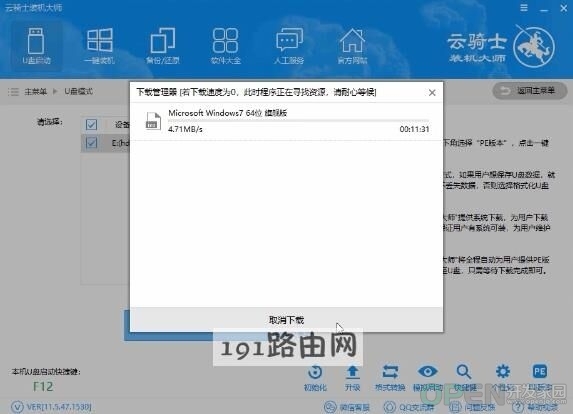This screenshot has width=573, height=414.
Task: Open the U盘启动 section
Action: [36, 46]
